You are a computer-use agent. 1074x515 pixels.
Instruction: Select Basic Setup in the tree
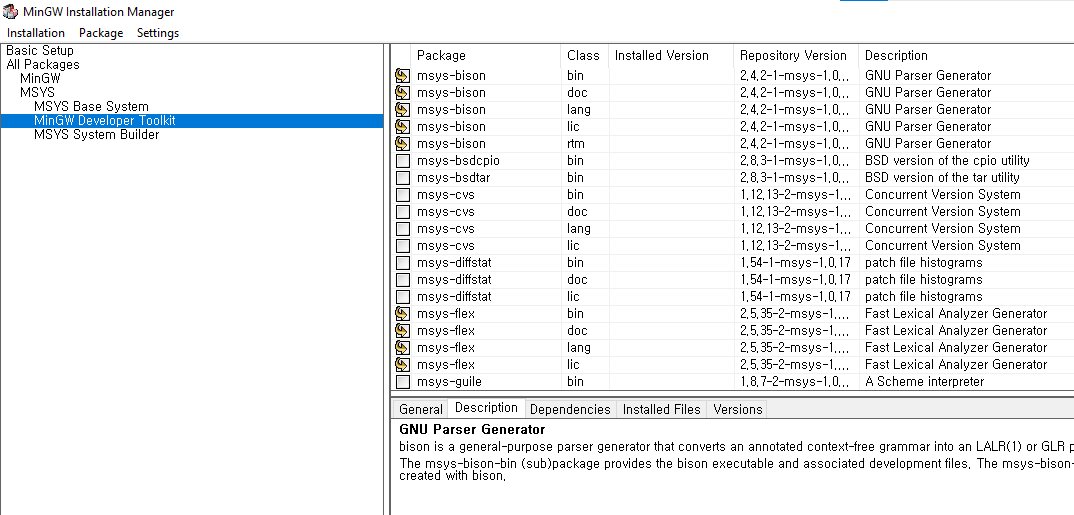click(x=40, y=51)
